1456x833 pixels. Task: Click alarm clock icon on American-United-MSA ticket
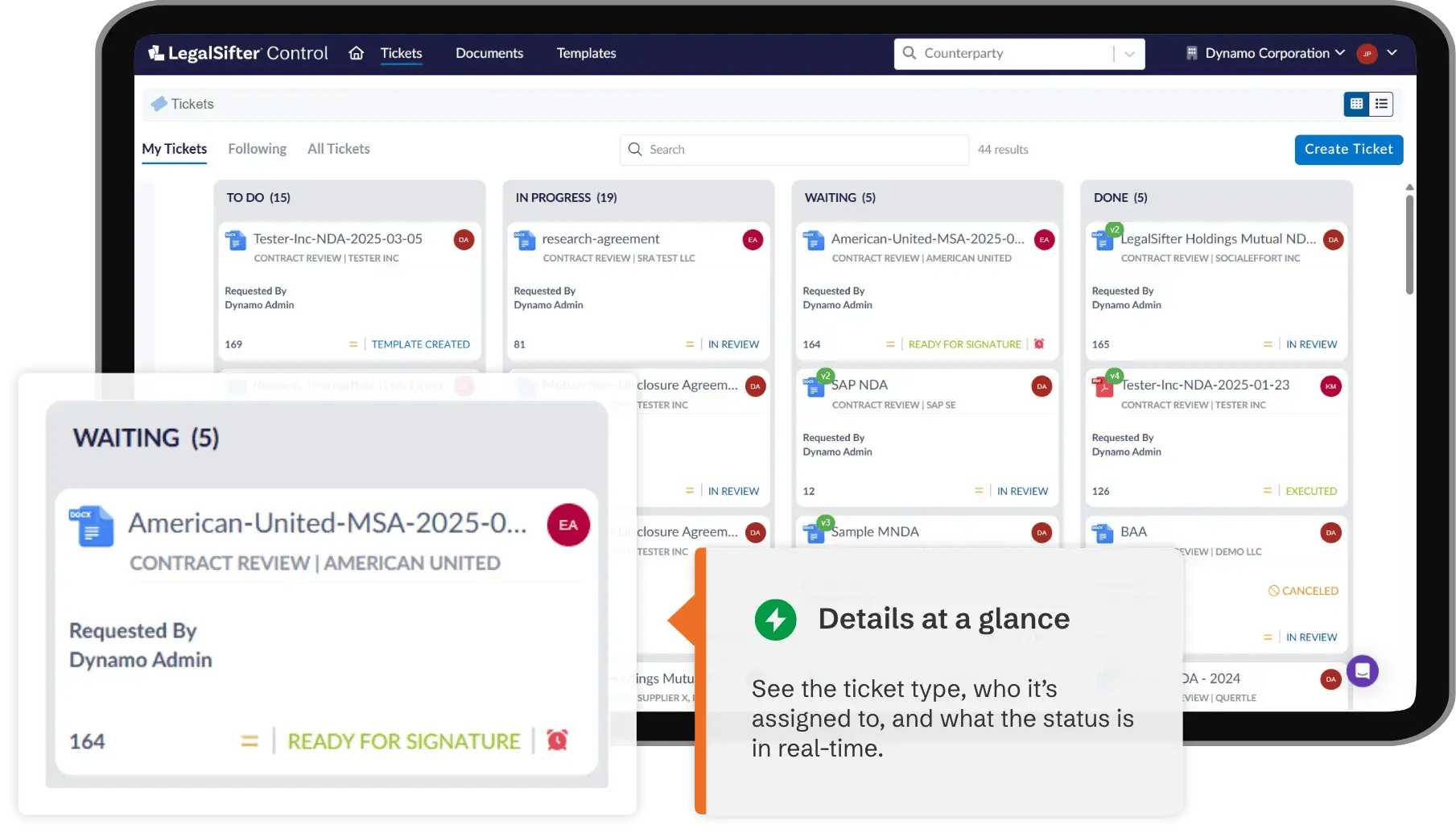[x=1039, y=344]
